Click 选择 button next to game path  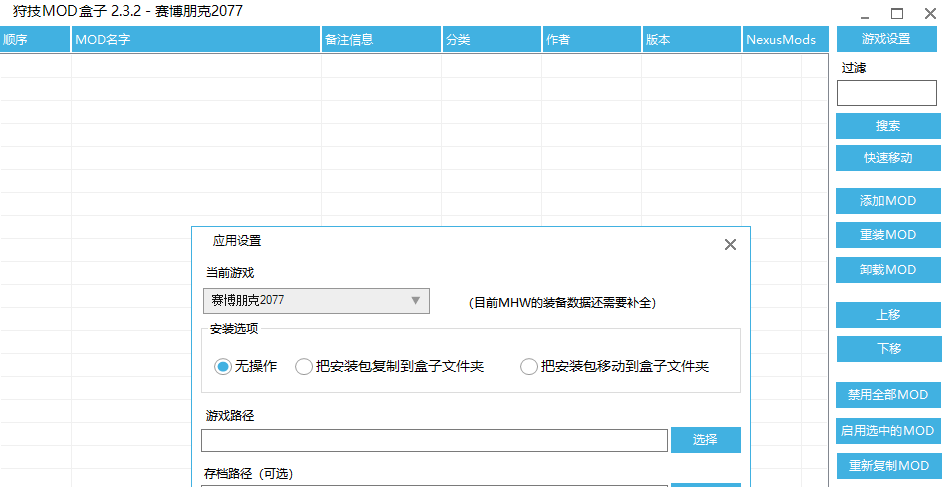tap(705, 440)
